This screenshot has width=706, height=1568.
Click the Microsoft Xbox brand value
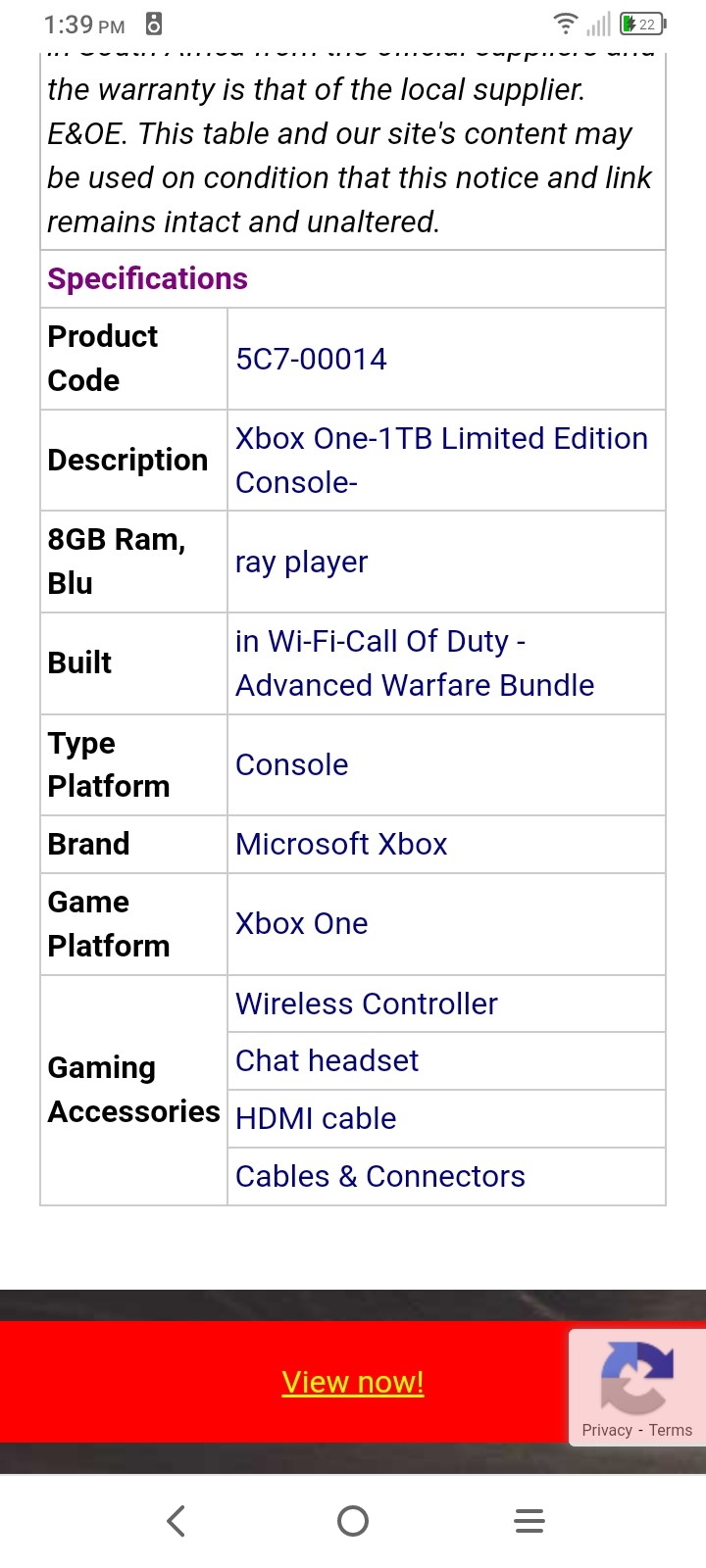(341, 844)
